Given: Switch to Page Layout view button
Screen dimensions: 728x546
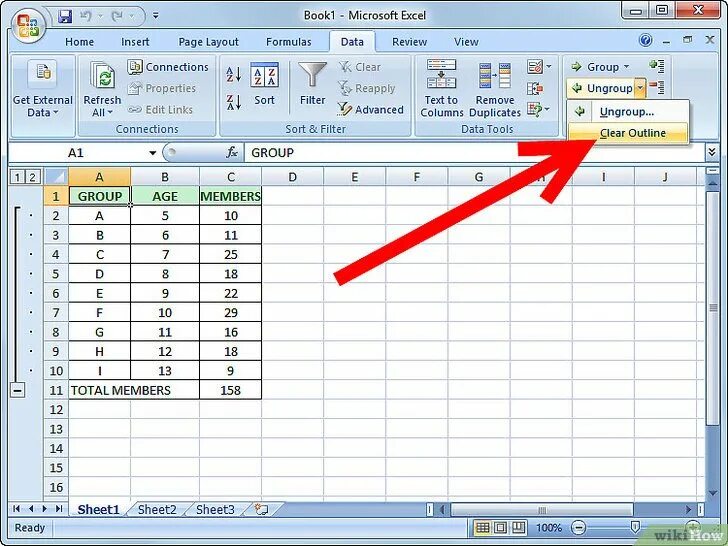Looking at the screenshot, I should (500, 528).
